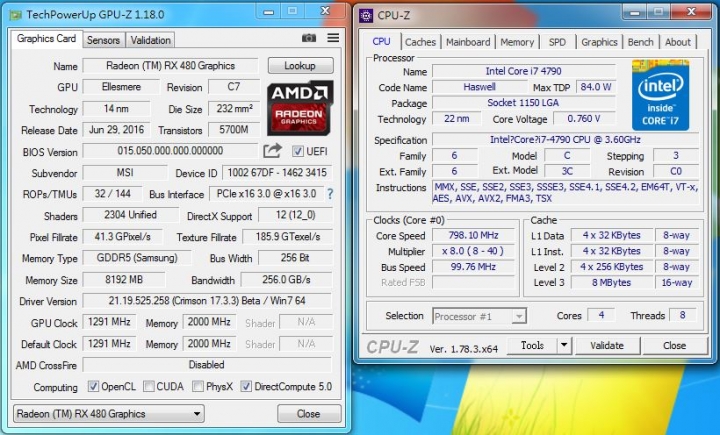Image resolution: width=720 pixels, height=435 pixels.
Task: Click the GPU Clock 1291 MHz field
Action: point(109,322)
